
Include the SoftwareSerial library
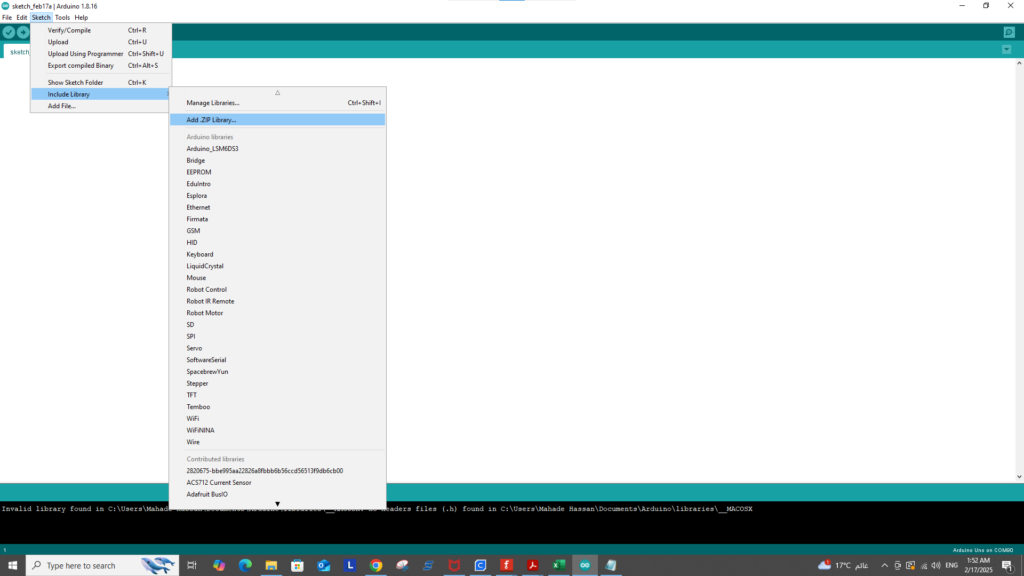click(278, 360)
